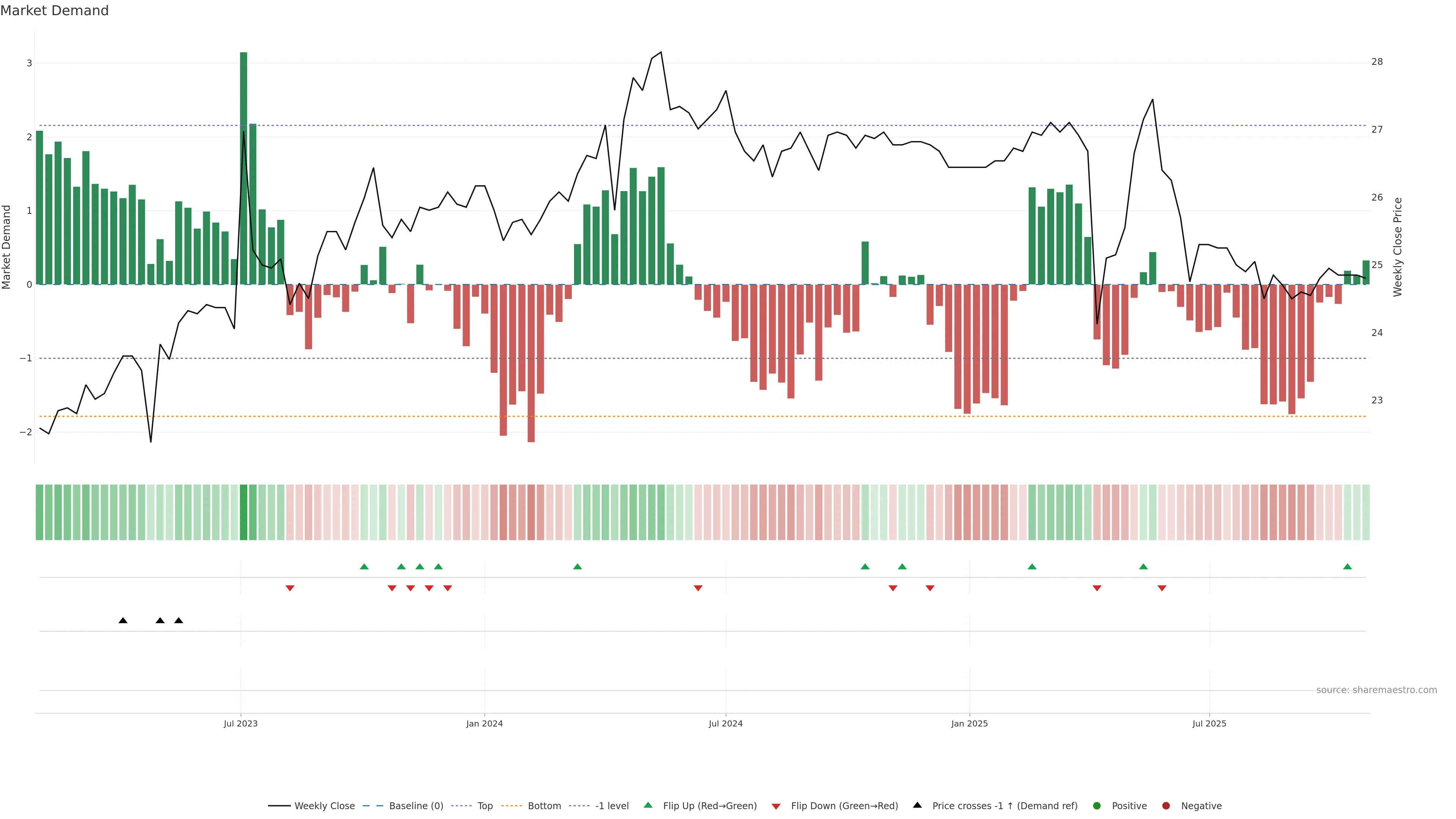
Task: Hide the Top dotted line legend item
Action: pyautogui.click(x=485, y=806)
